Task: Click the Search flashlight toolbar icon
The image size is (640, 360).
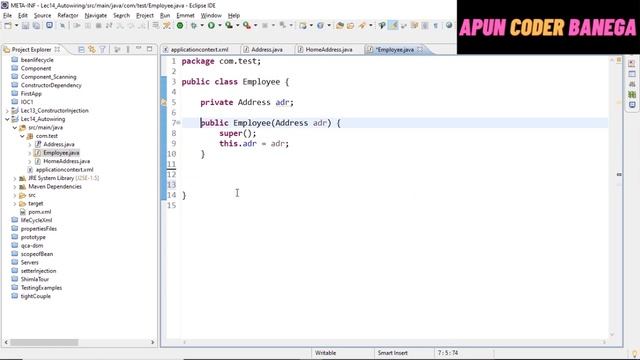Action: pos(362,25)
